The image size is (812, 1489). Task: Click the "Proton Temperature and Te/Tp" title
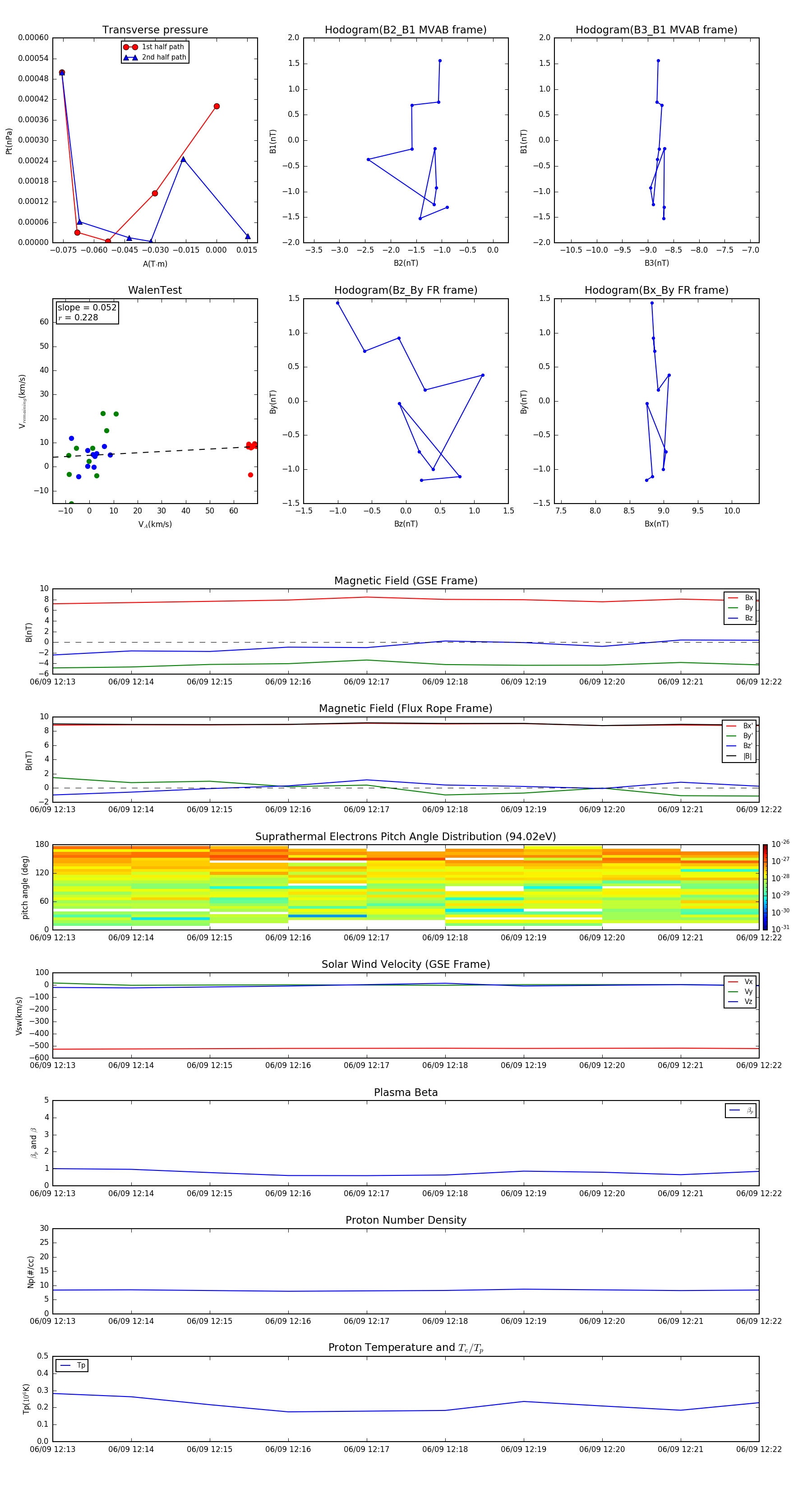pos(406,1348)
